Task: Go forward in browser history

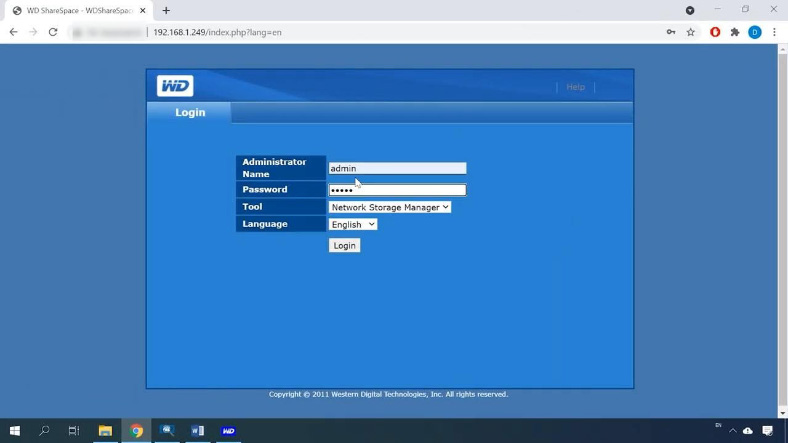Action: tap(33, 32)
